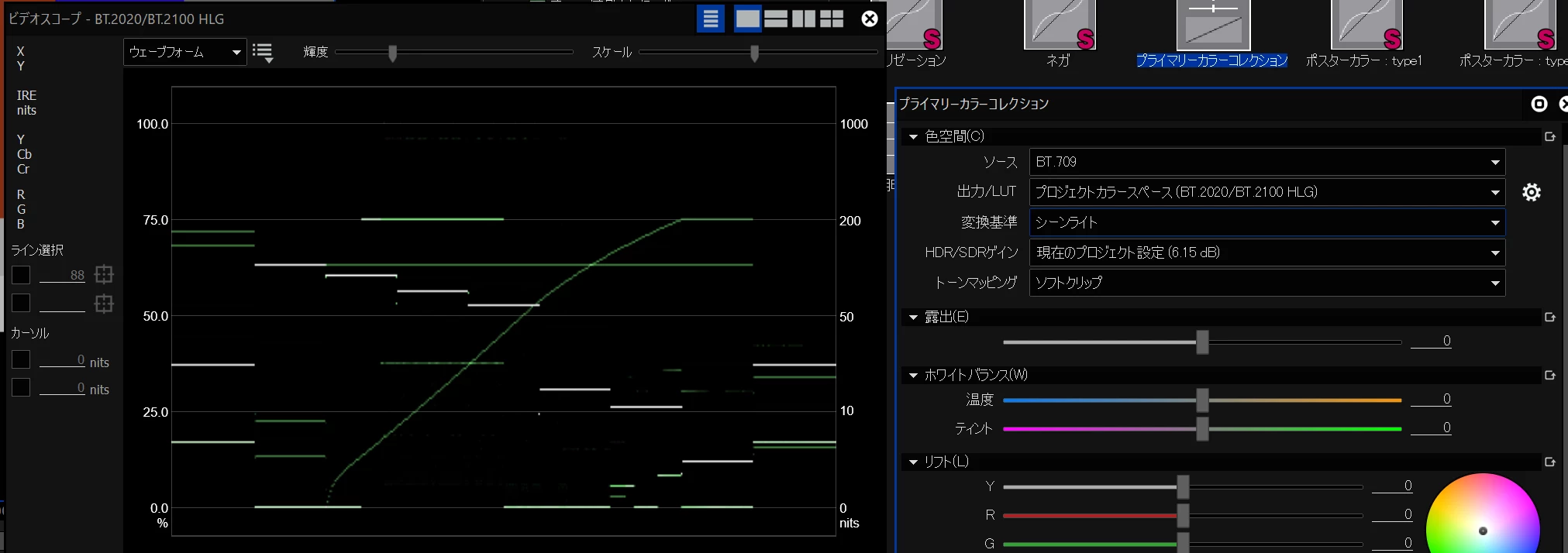
Task: Click the 露出 exposure slider handle
Action: coord(1202,342)
